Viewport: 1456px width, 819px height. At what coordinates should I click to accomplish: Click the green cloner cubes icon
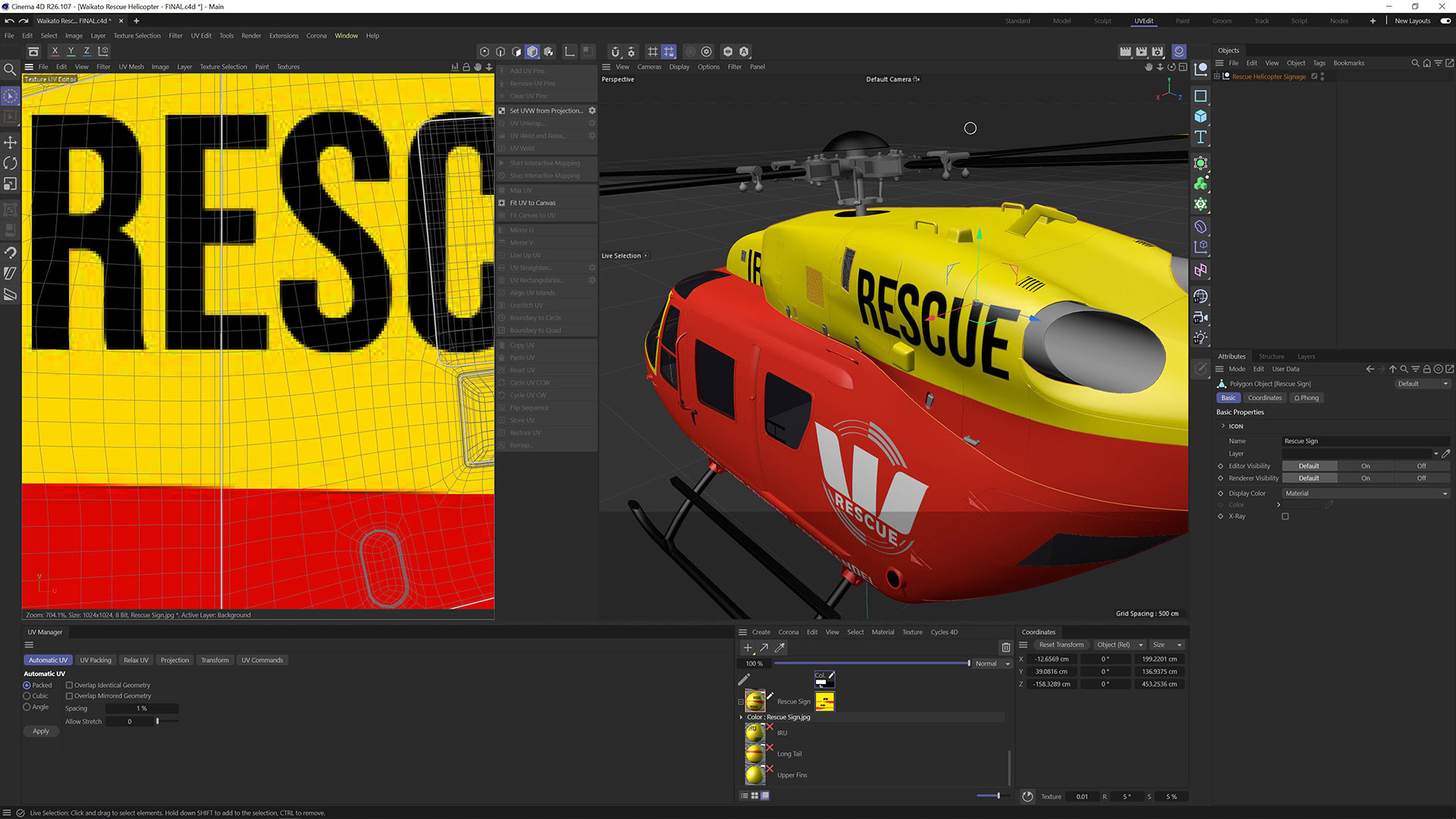(1200, 184)
